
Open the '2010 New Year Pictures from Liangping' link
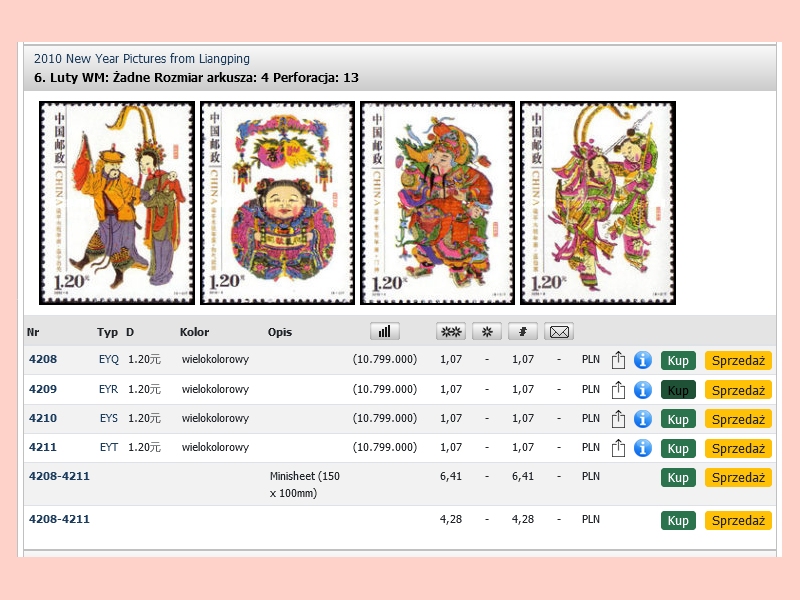point(142,59)
